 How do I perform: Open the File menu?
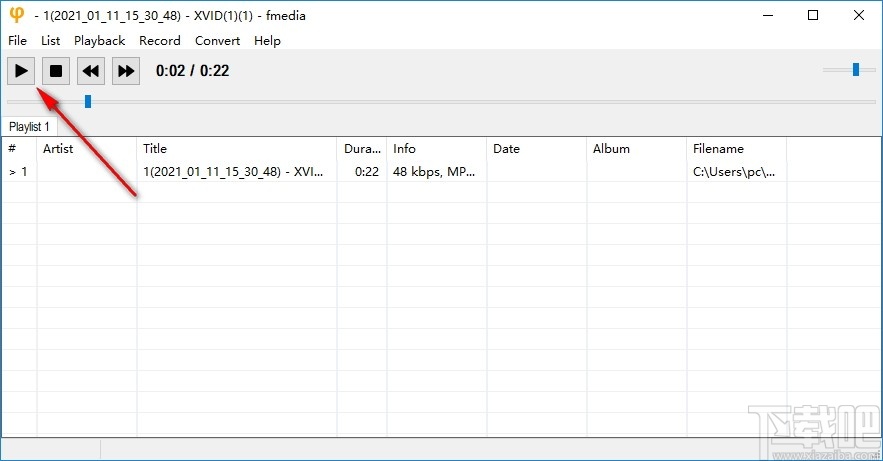(x=17, y=41)
